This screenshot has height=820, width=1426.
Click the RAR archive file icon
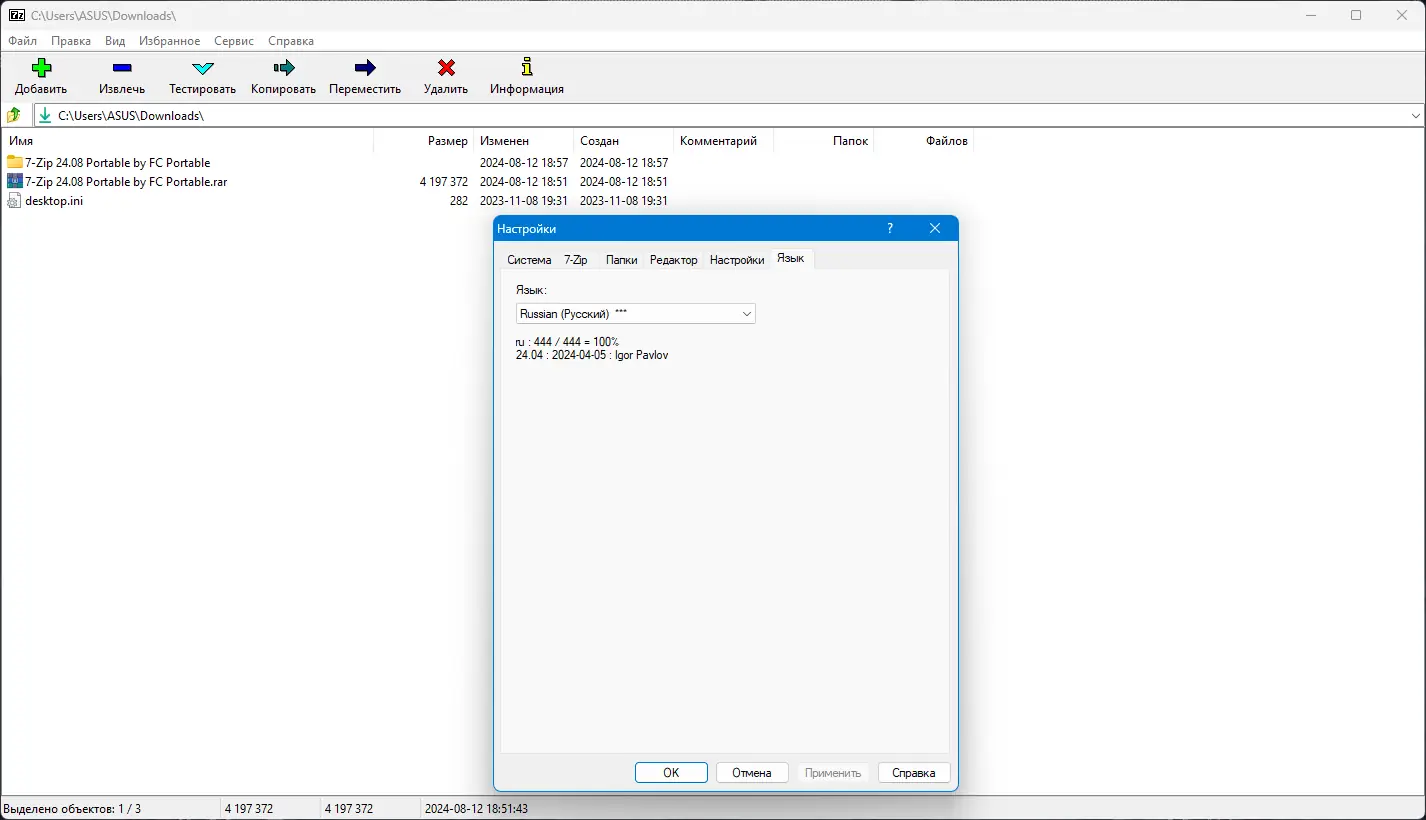click(x=14, y=181)
